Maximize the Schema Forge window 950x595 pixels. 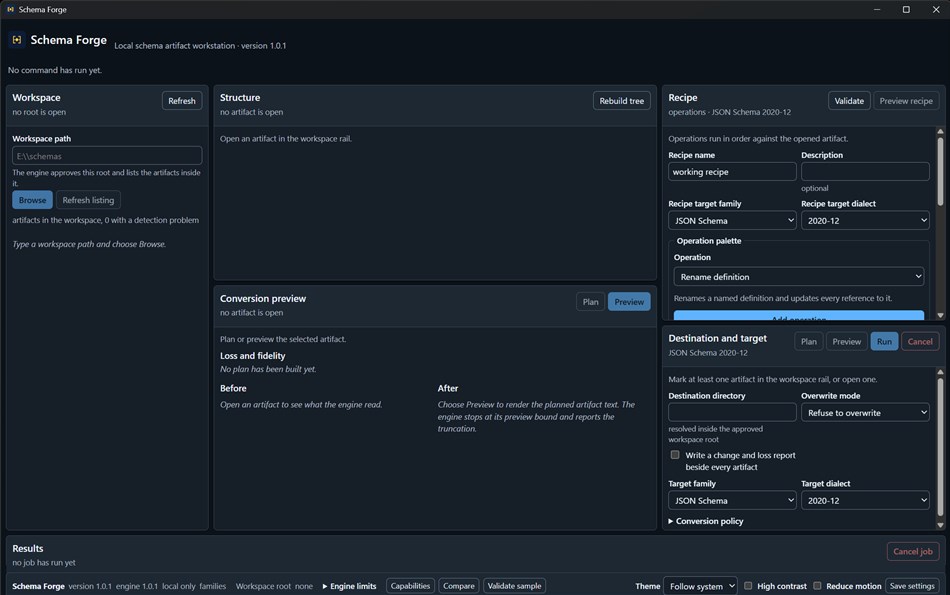[906, 9]
